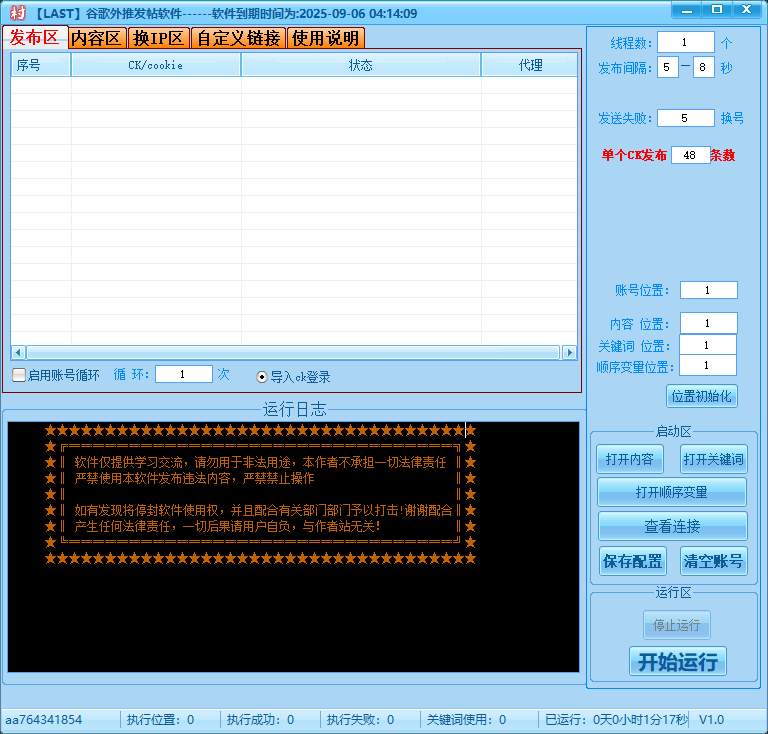The width and height of the screenshot is (768, 734).
Task: Switch to the 发布区 tab
Action: click(34, 38)
